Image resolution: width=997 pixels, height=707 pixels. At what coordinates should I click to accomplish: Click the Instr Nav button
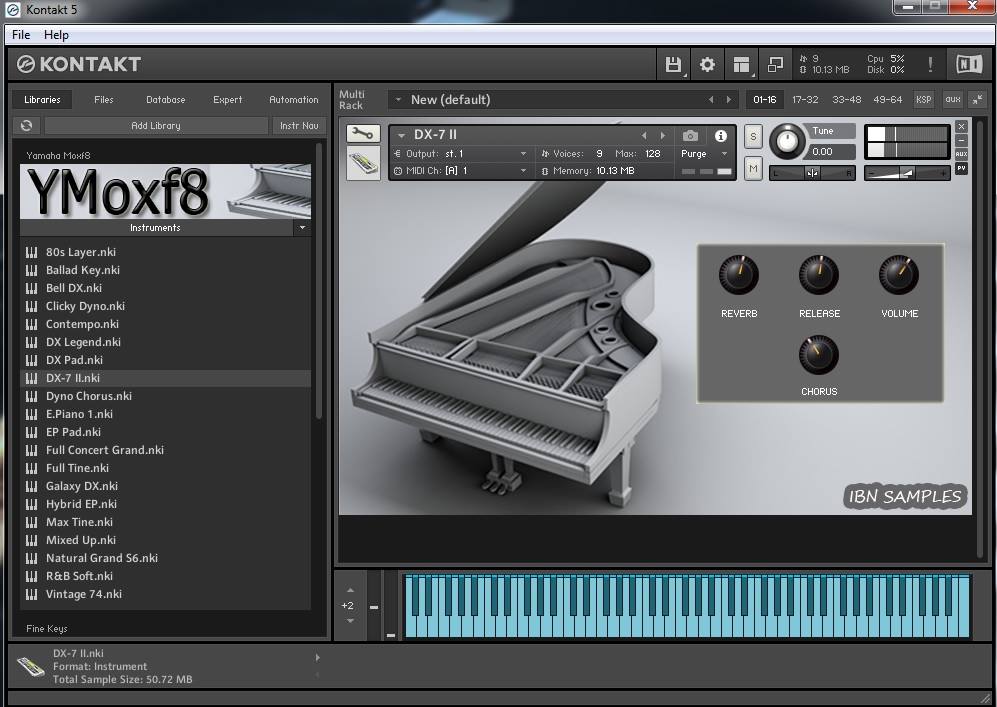(299, 125)
